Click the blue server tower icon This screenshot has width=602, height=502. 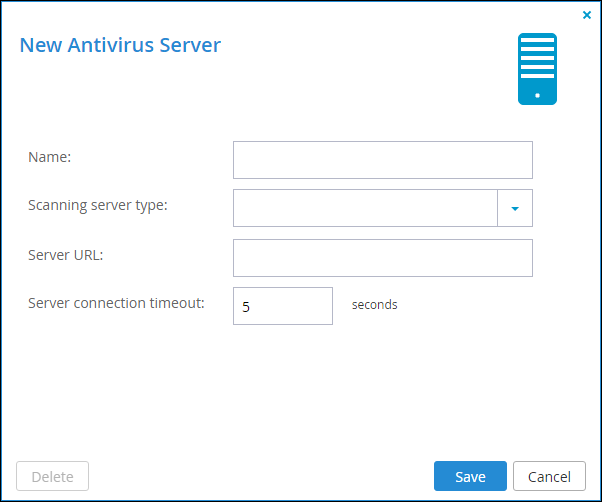coord(537,69)
